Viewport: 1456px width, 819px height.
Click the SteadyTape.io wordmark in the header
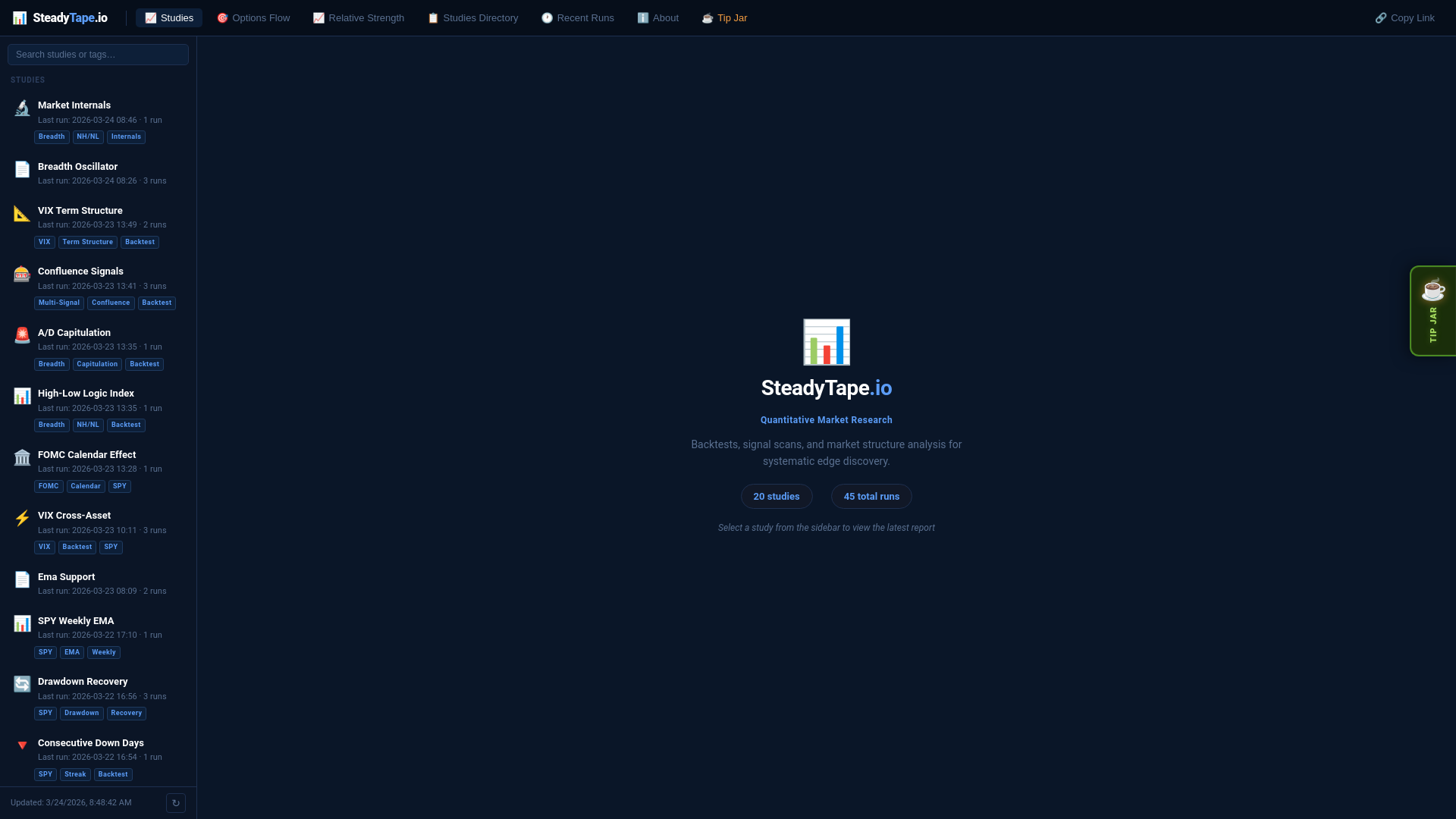pos(71,18)
